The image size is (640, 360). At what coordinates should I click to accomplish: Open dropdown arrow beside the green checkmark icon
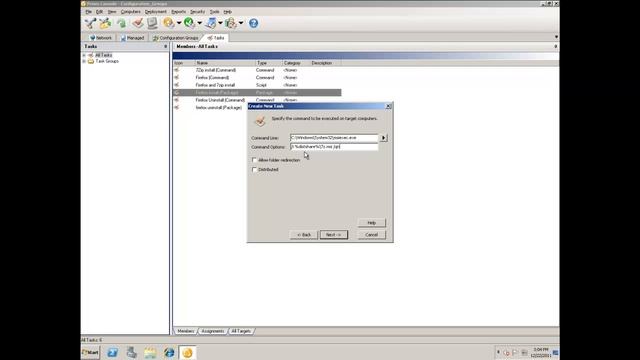click(200, 23)
